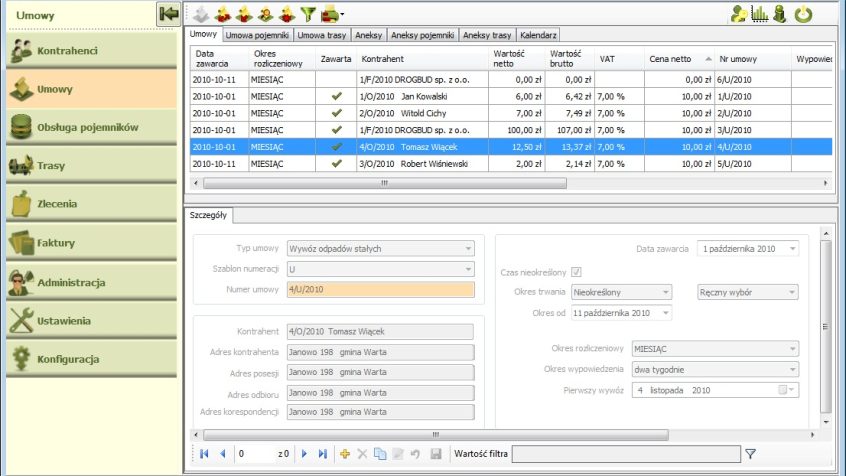
Task: Click the user with key icon
Action: [738, 14]
